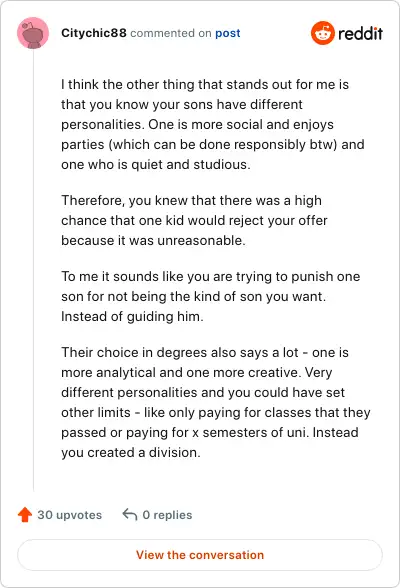This screenshot has width=400, height=588.
Task: Click the Reddit Snoo logo icon
Action: click(x=322, y=33)
